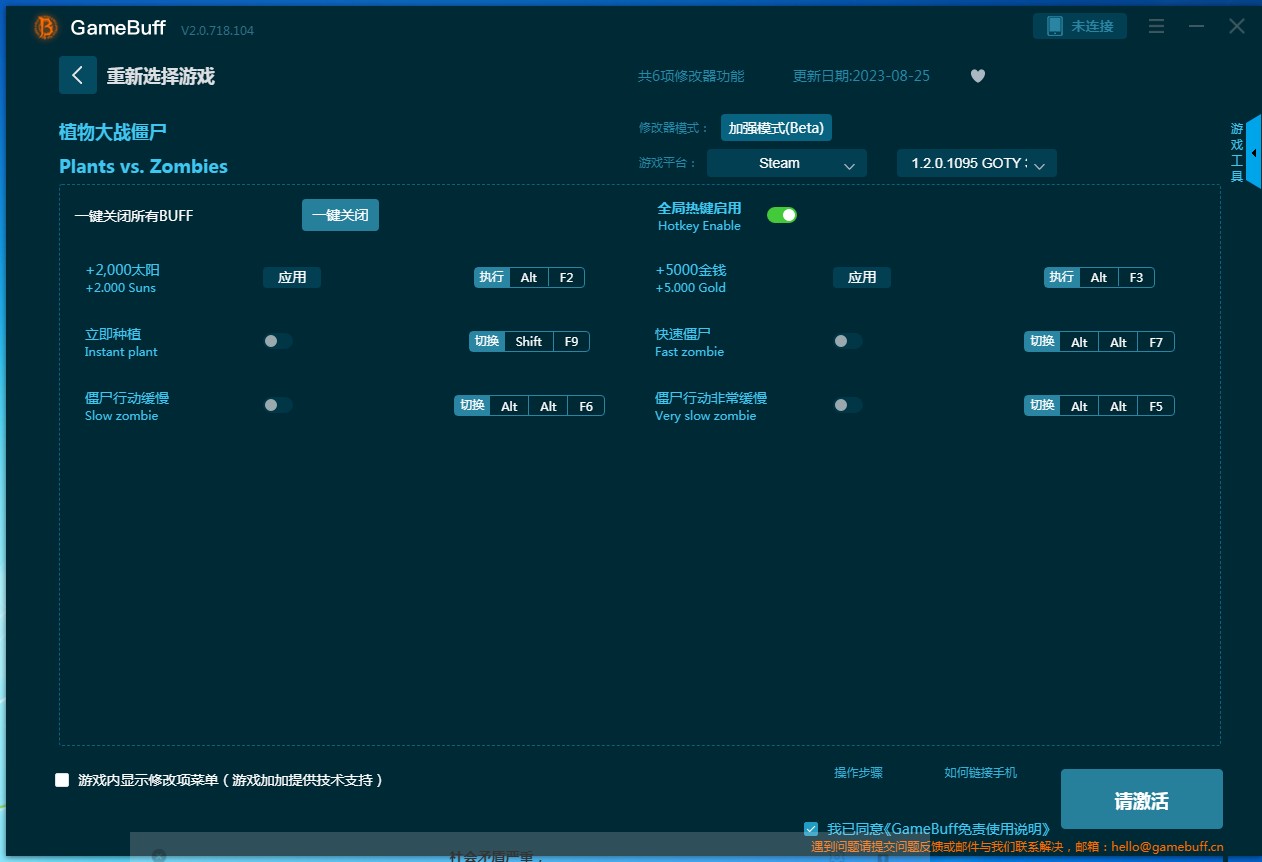Screen dimensions: 1262x862
Task: Expand the 1.2.0.1095 GOTY version dropdown
Action: [x=976, y=163]
